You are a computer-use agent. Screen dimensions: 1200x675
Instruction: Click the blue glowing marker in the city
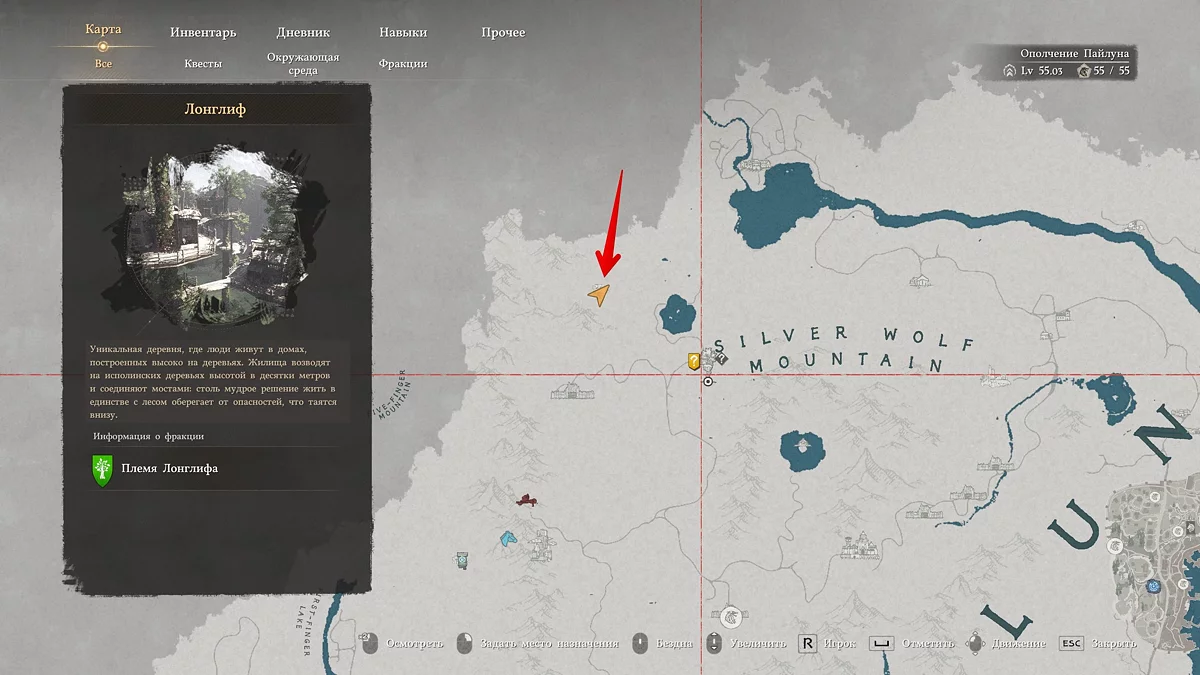1154,585
